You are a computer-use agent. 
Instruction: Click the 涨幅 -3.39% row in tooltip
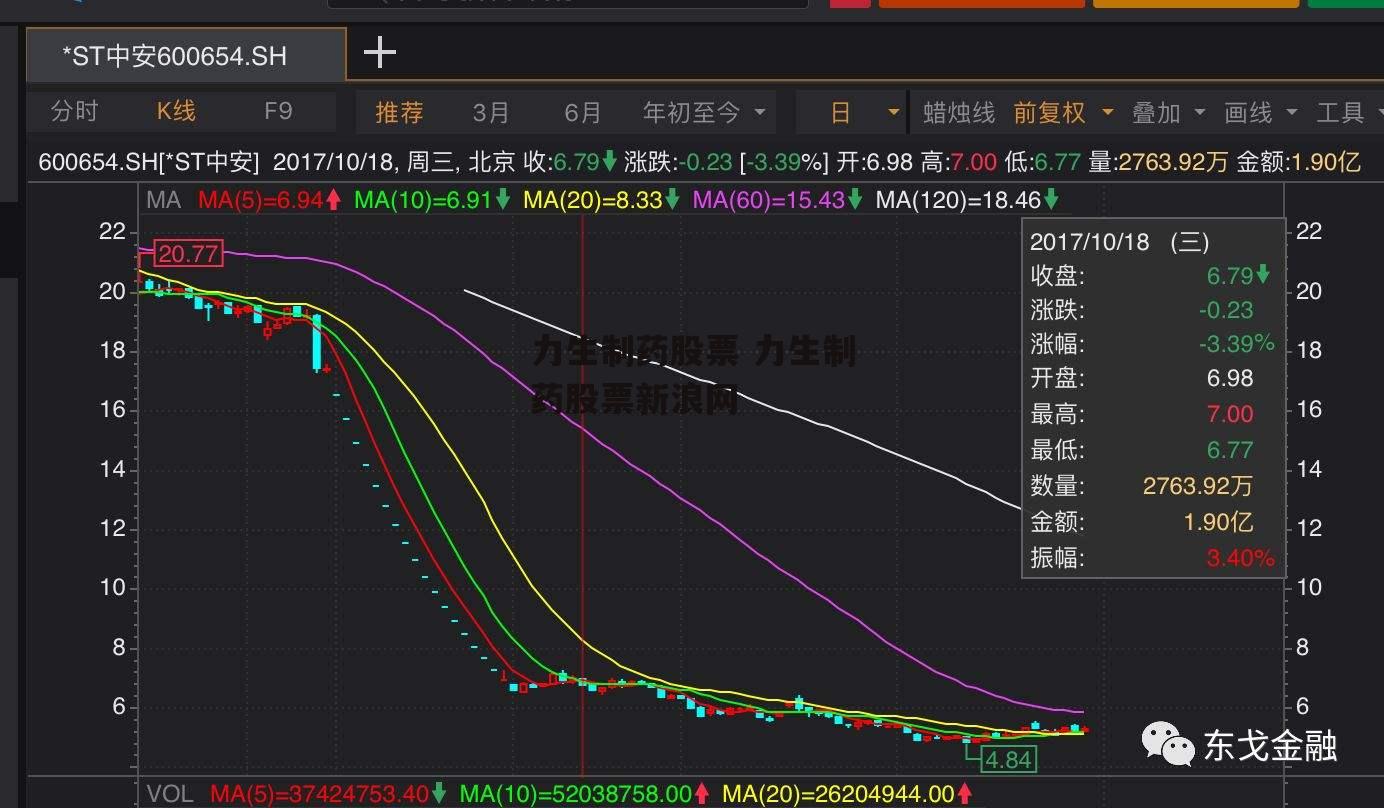[1152, 344]
